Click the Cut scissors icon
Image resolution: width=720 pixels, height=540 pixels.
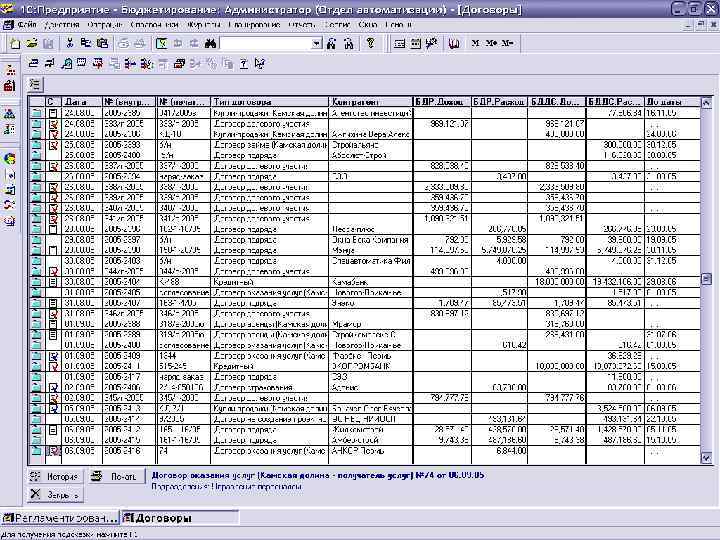tap(69, 44)
